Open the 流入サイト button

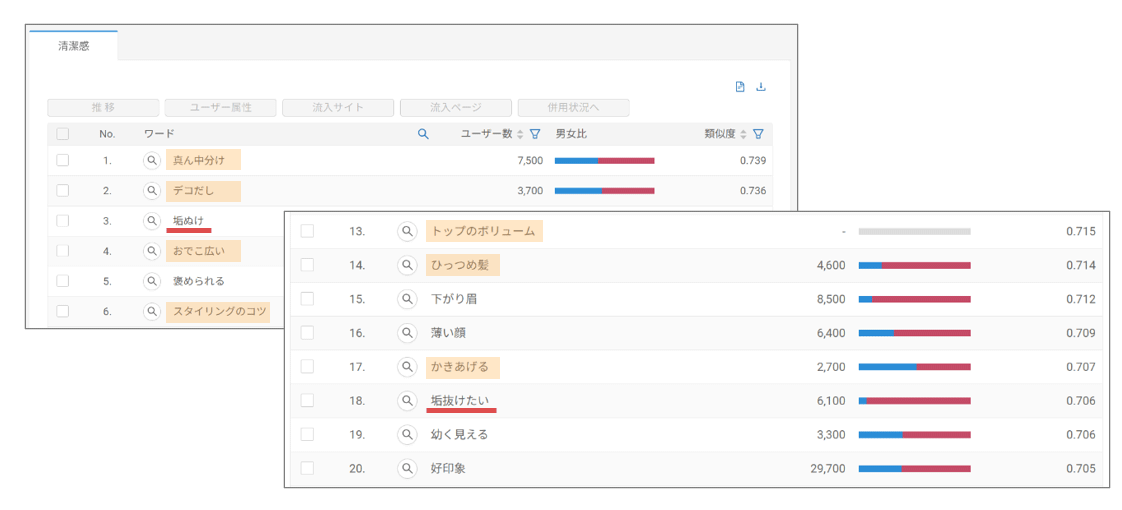338,107
